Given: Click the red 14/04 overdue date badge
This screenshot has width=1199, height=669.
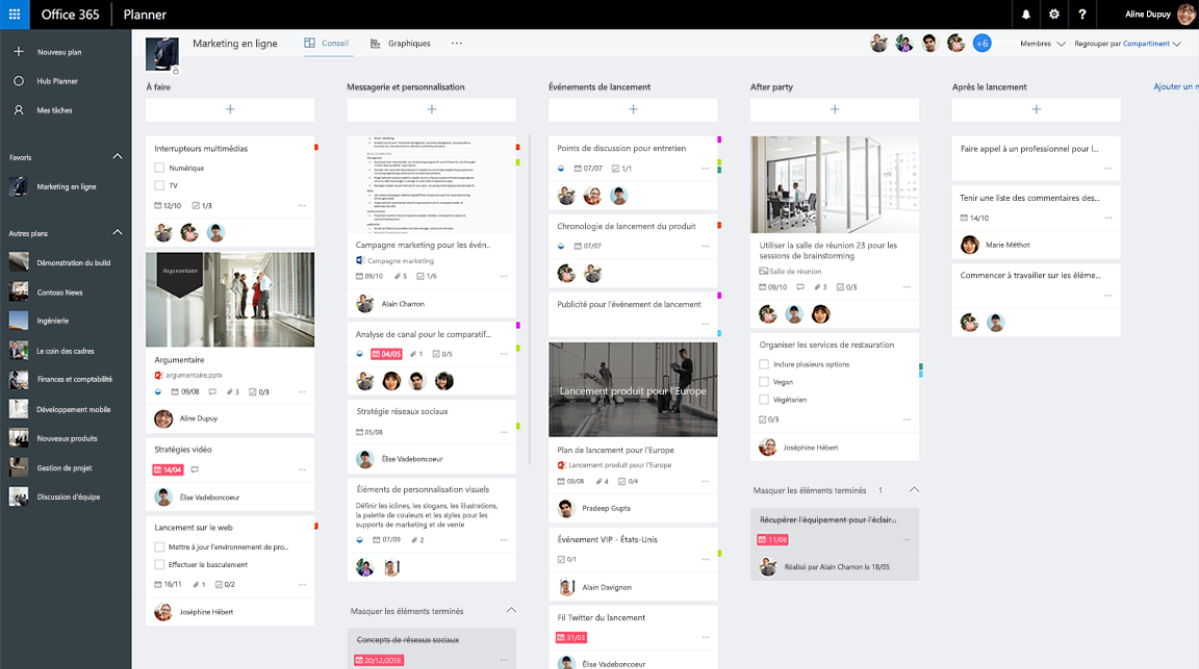Looking at the screenshot, I should 168,470.
